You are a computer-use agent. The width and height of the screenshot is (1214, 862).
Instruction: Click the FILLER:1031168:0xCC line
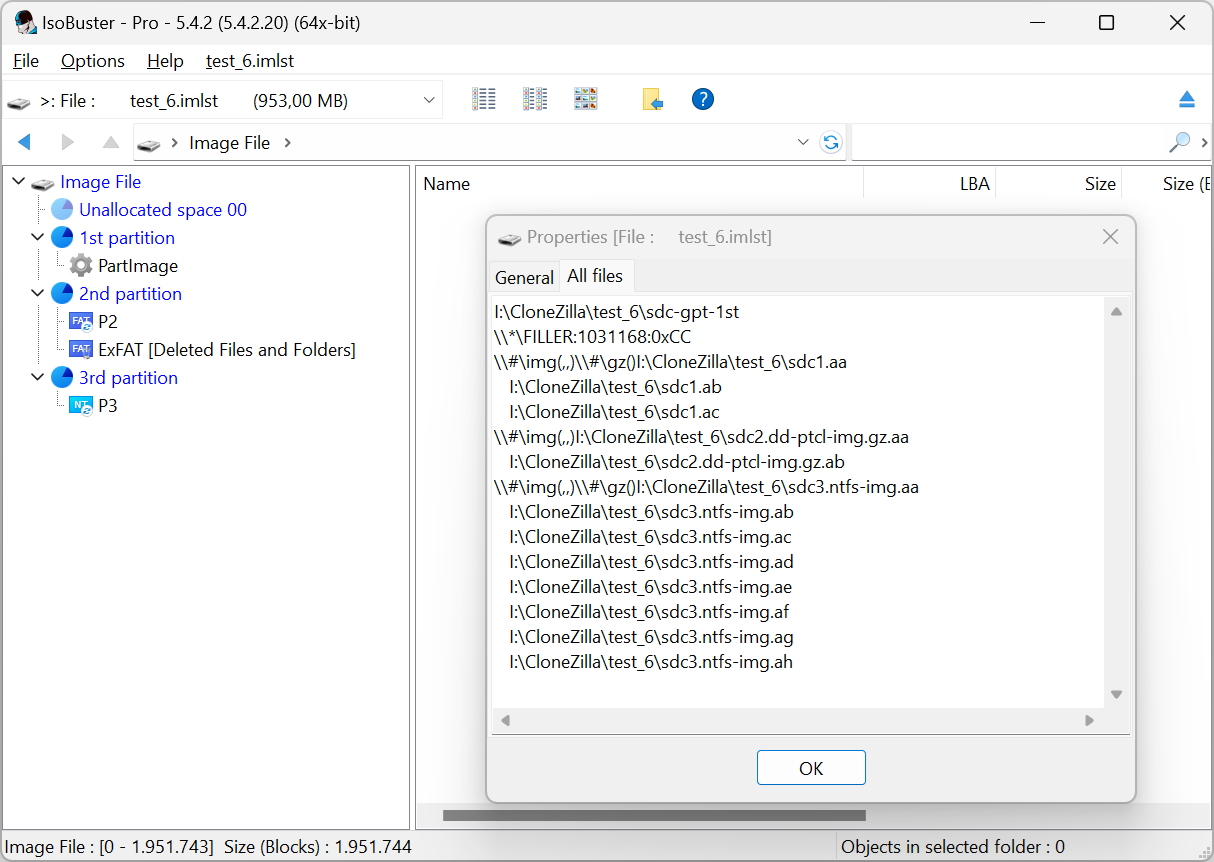[592, 337]
